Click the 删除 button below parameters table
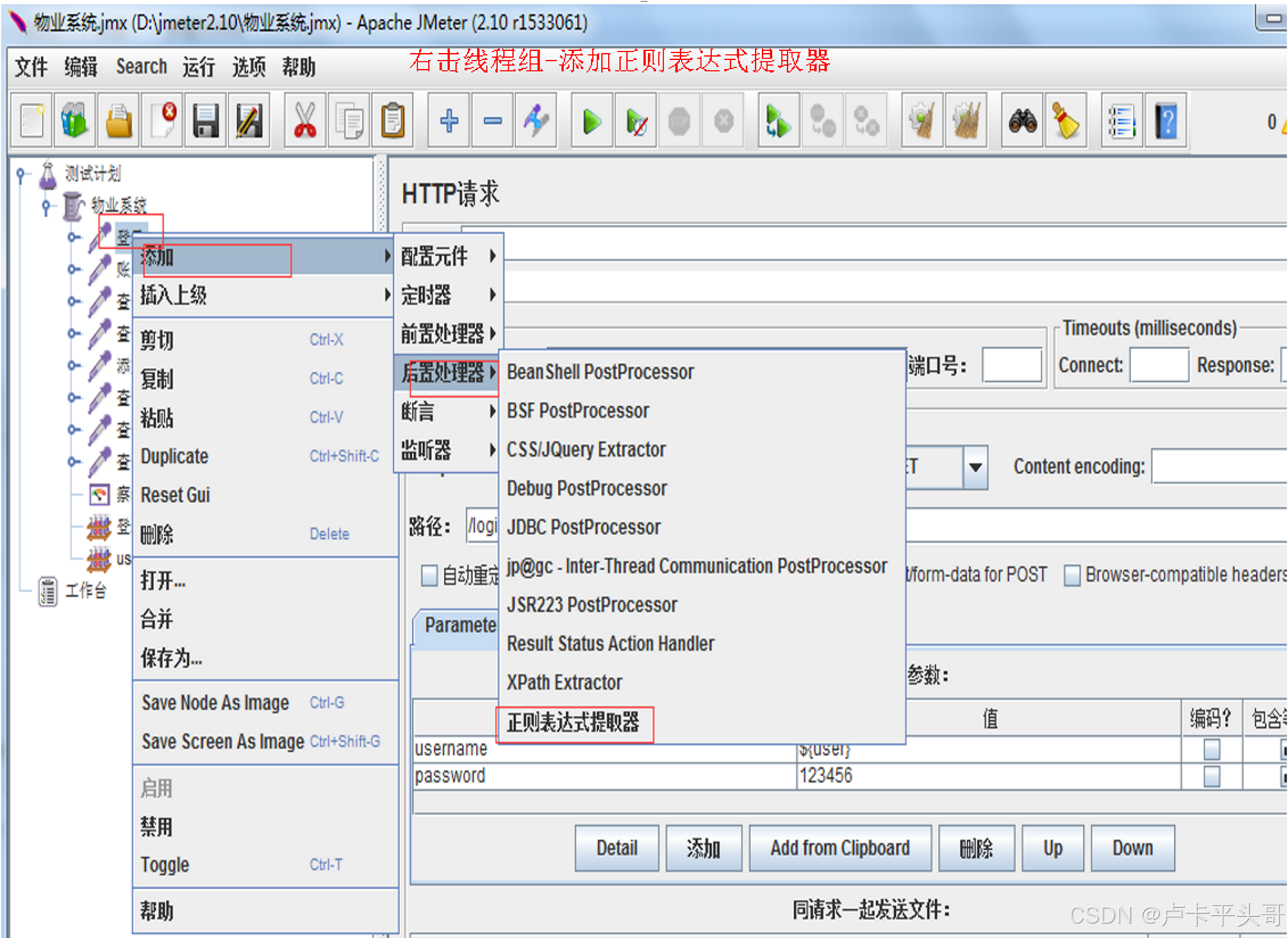The image size is (1288, 938). pyautogui.click(x=975, y=848)
